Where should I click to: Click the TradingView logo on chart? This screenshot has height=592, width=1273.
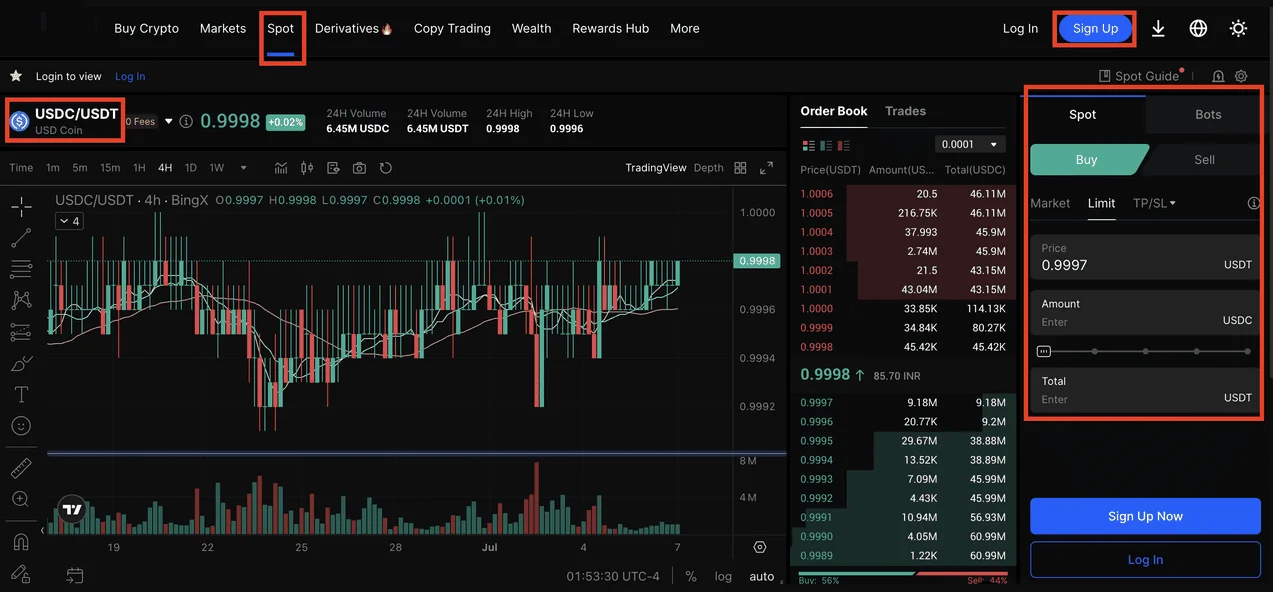pyautogui.click(x=72, y=510)
